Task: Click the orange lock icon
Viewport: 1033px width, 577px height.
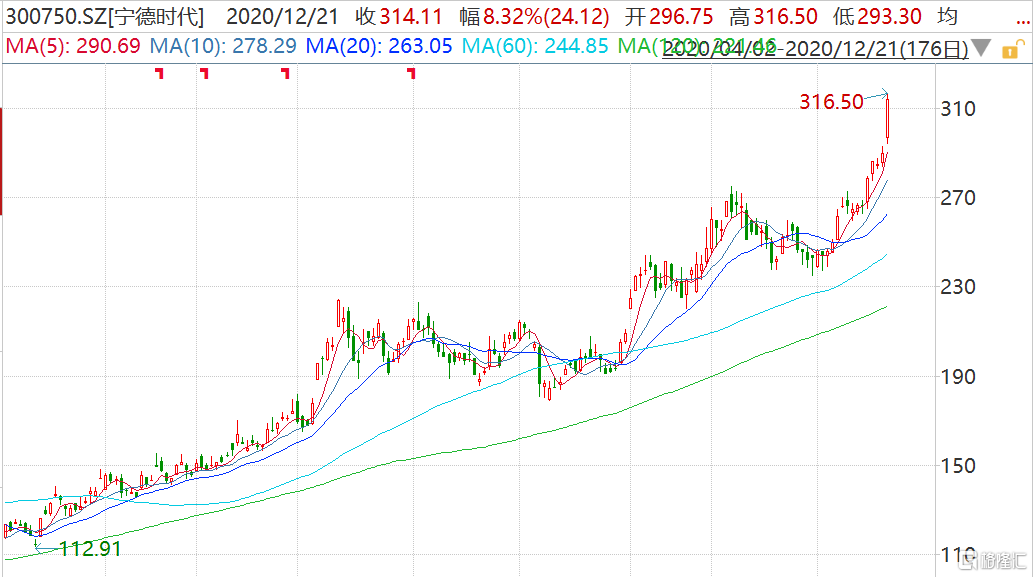Action: (x=1013, y=49)
